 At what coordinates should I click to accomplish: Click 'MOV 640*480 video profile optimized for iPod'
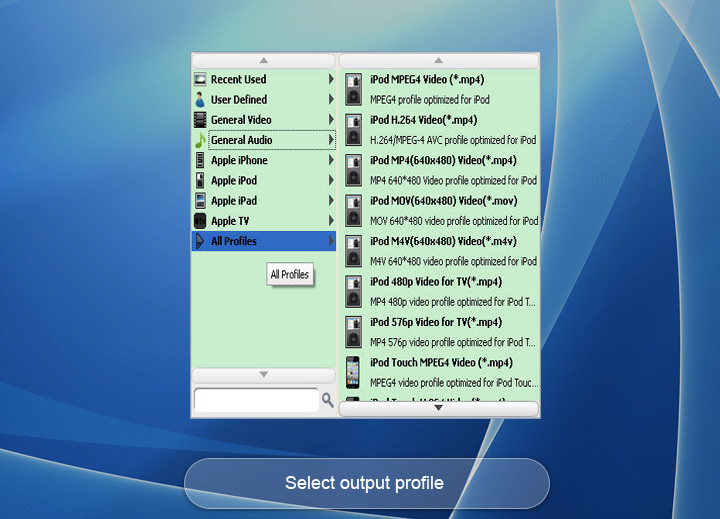click(454, 221)
